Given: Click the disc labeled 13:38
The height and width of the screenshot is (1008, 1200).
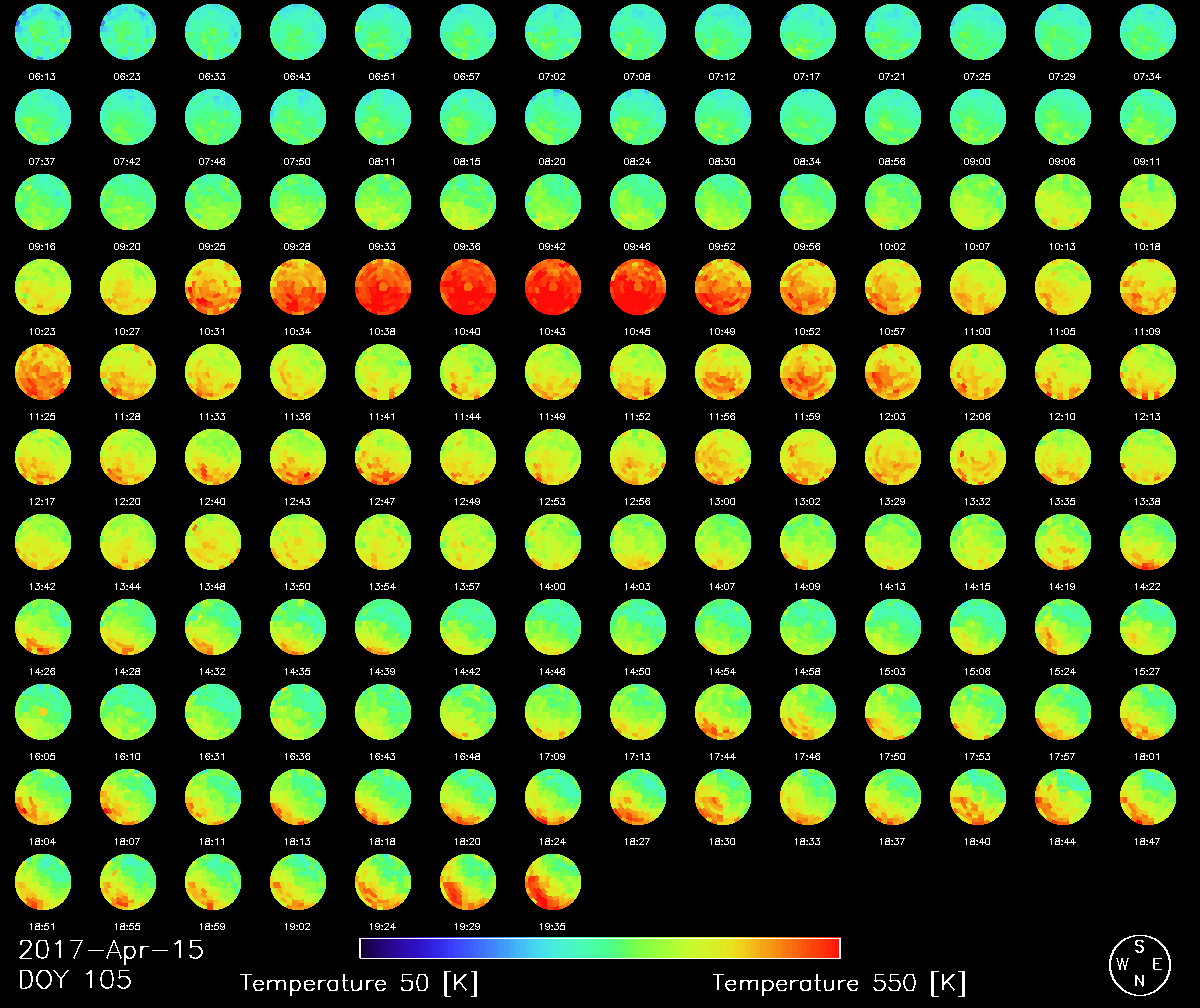Looking at the screenshot, I should pos(1148,457).
